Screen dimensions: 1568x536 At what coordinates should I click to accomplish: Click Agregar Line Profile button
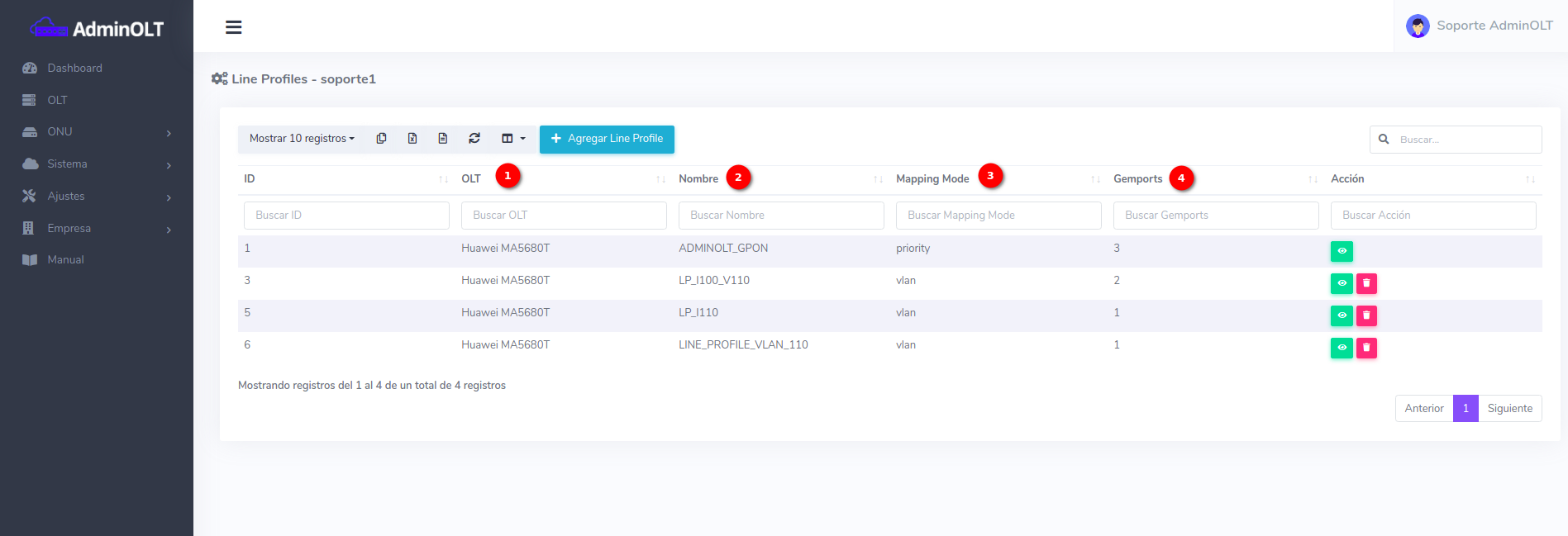[x=607, y=139]
